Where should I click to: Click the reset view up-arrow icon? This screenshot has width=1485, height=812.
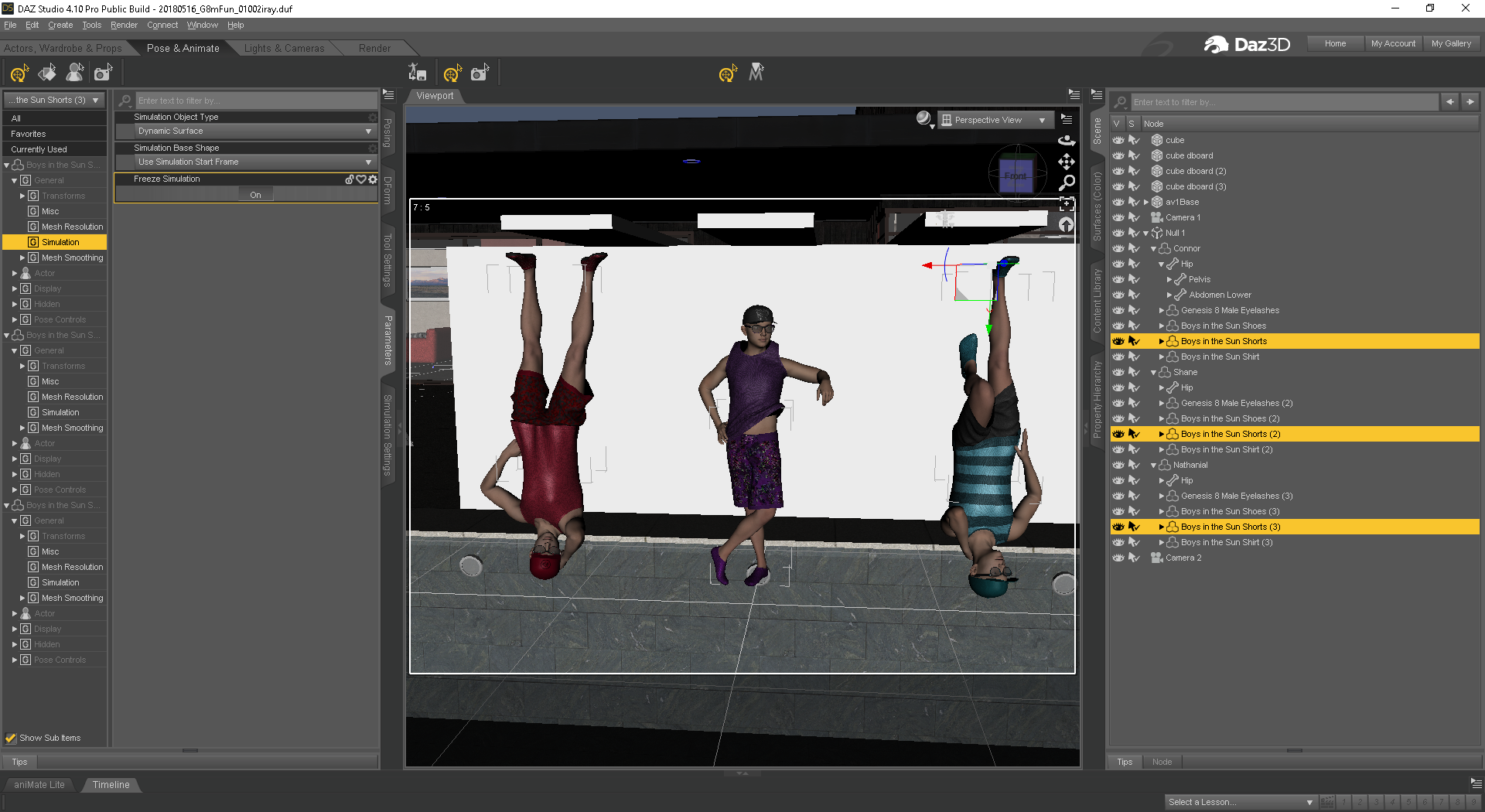pos(1067,225)
